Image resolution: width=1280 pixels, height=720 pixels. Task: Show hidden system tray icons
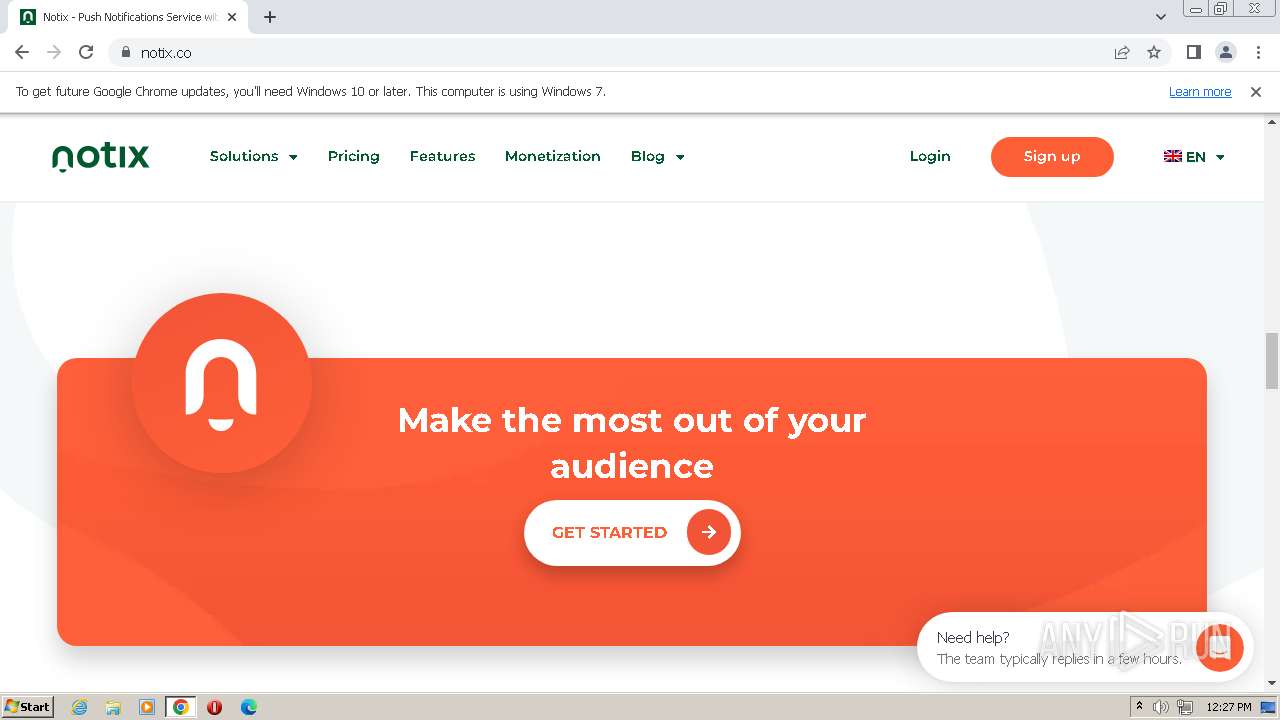(1139, 706)
